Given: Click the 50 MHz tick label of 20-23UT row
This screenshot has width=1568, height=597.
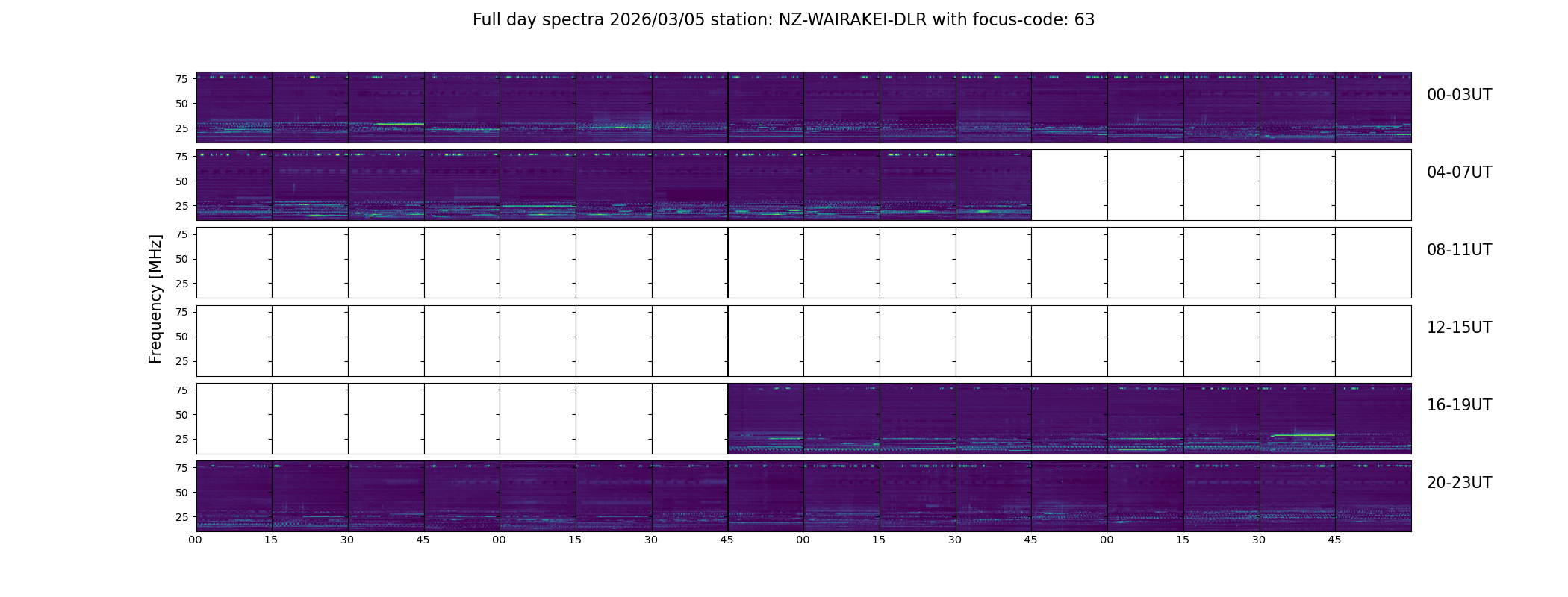Looking at the screenshot, I should [181, 493].
